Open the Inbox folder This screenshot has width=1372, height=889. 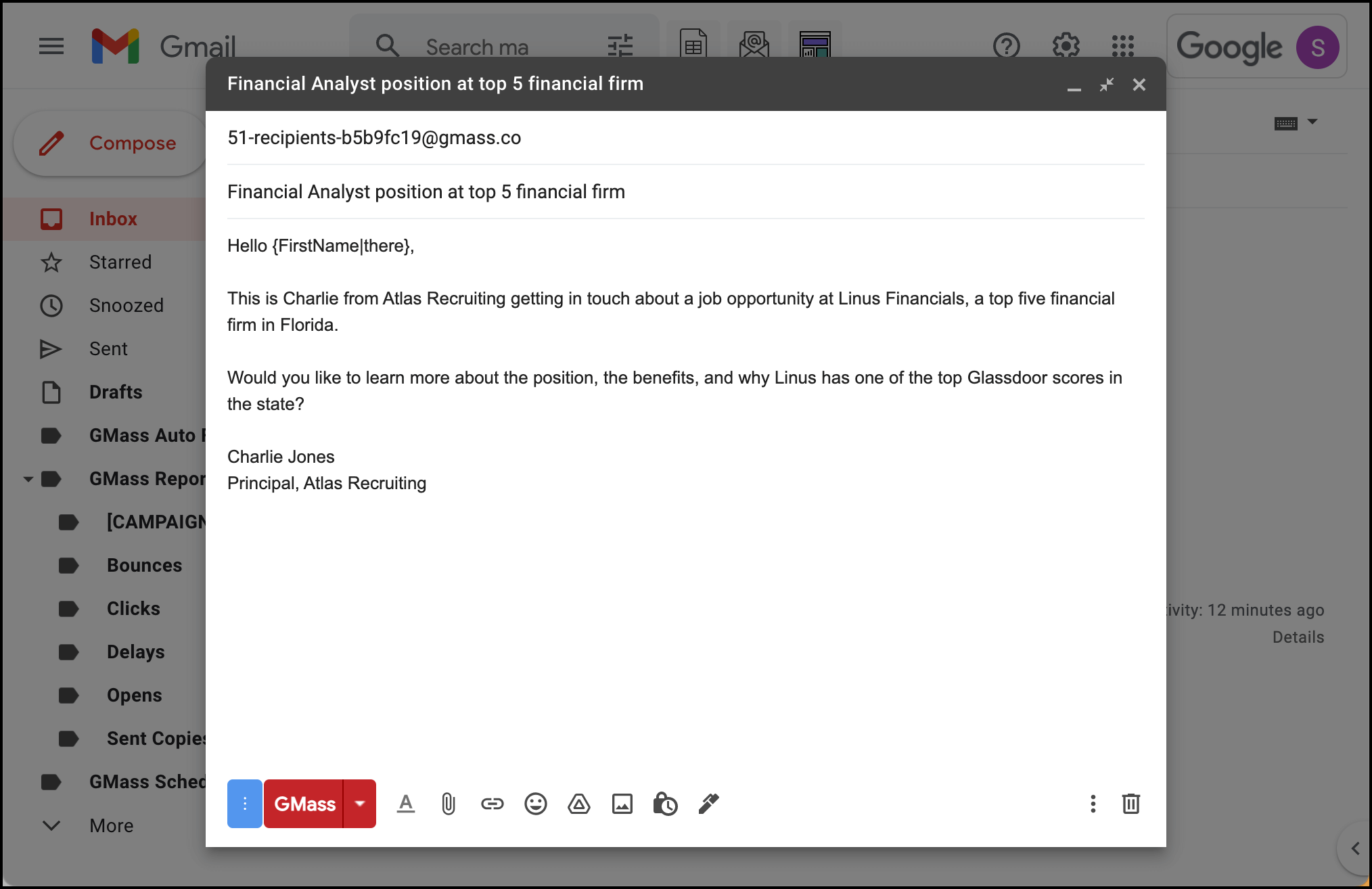(x=104, y=219)
